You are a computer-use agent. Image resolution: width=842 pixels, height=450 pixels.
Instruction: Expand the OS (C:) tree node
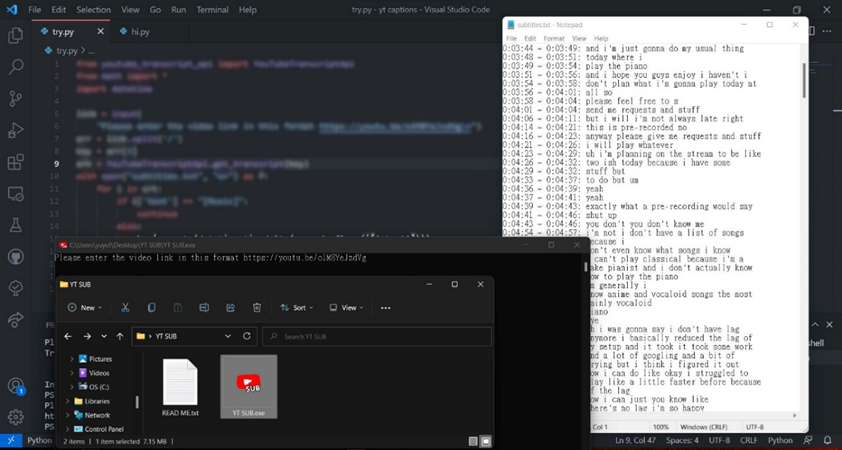[72, 387]
